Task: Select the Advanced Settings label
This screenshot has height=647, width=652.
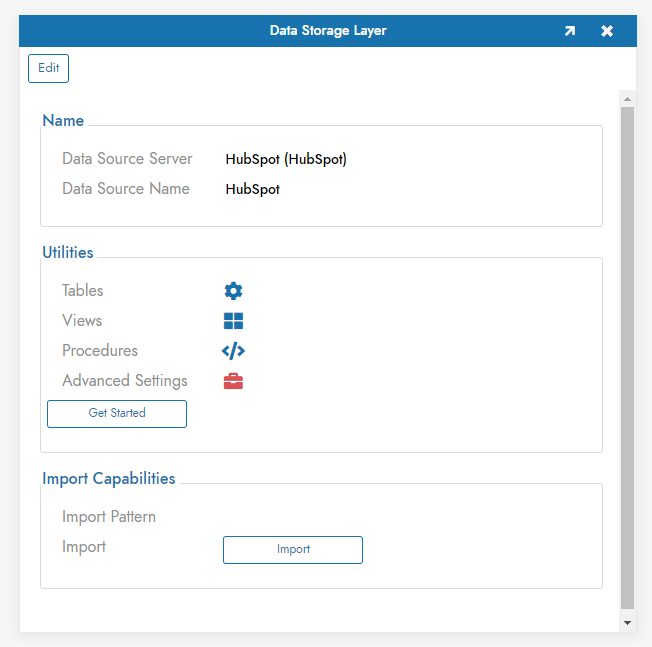Action: coord(125,381)
